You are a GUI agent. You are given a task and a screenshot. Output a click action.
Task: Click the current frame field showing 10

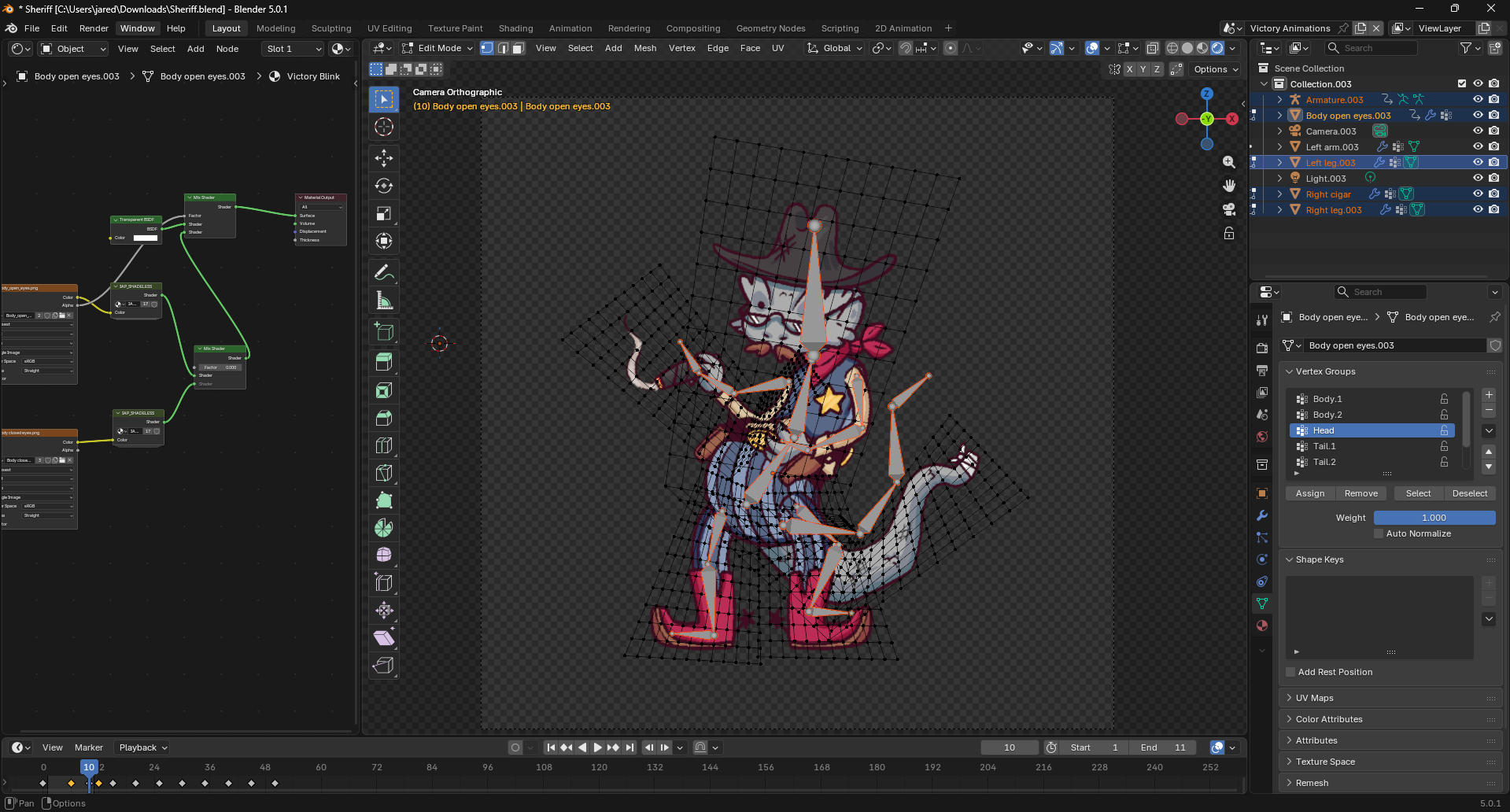(1010, 747)
